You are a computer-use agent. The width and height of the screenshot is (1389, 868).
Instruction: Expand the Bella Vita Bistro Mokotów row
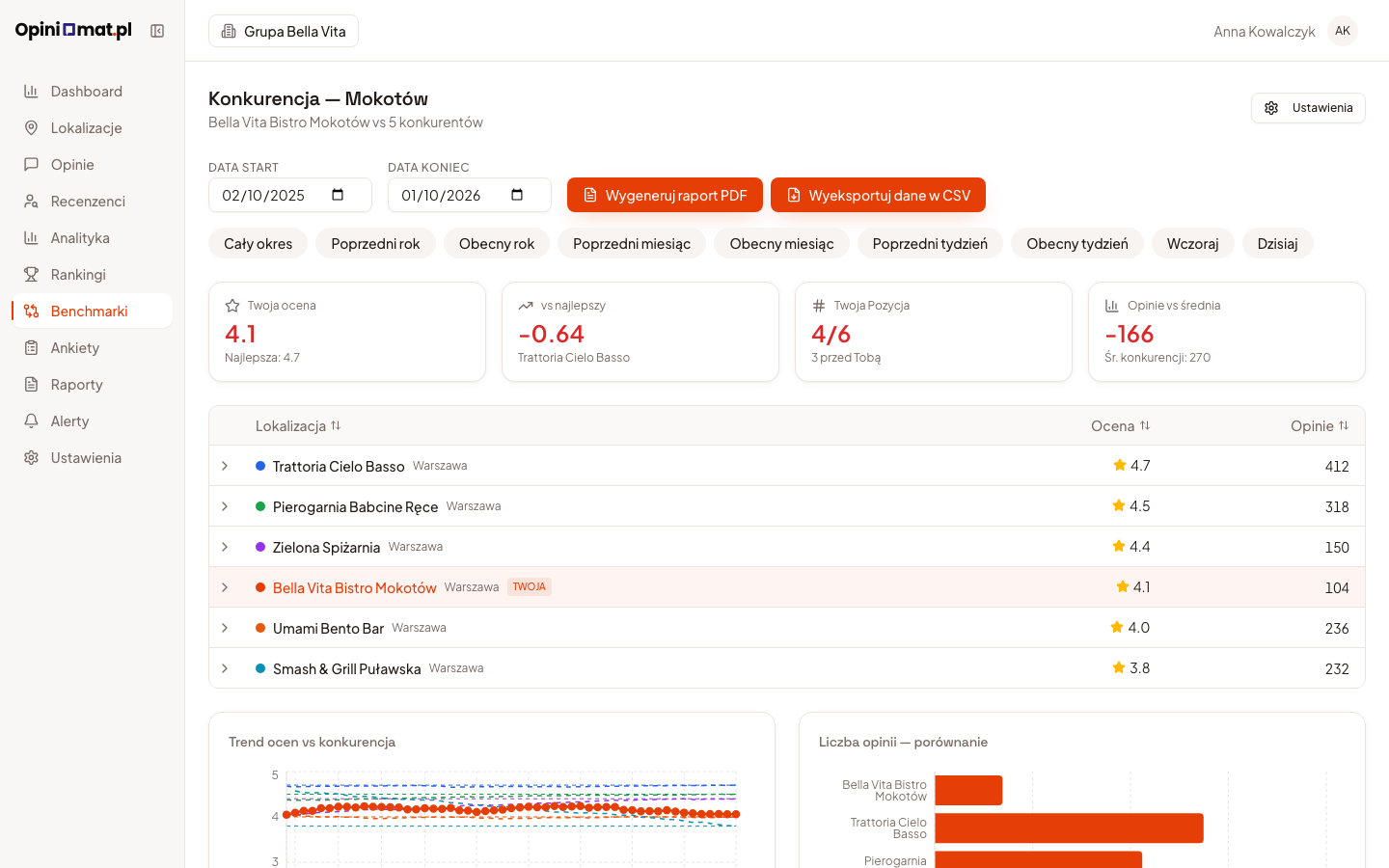pos(225,587)
